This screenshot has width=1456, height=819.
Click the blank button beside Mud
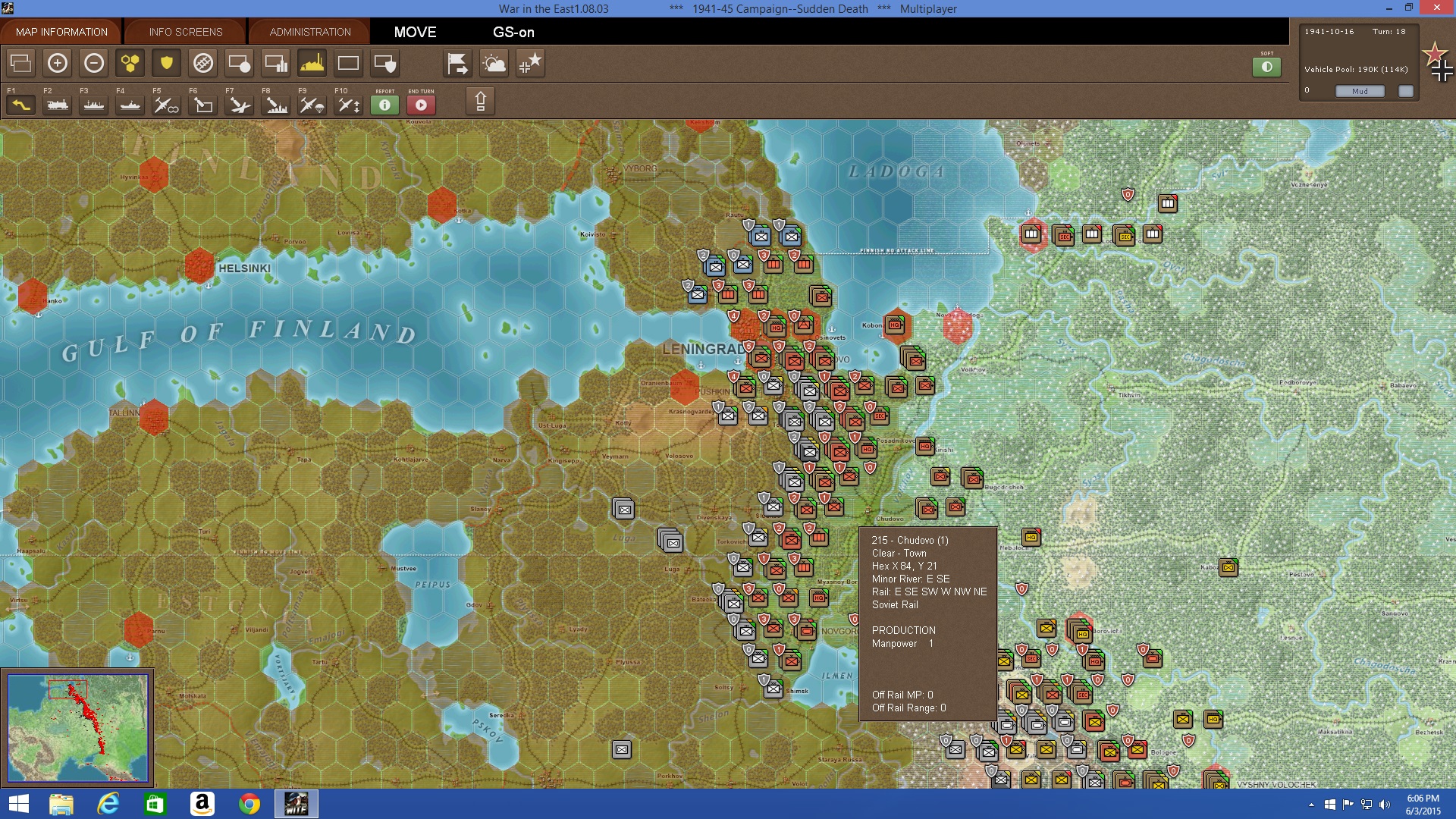[1406, 91]
